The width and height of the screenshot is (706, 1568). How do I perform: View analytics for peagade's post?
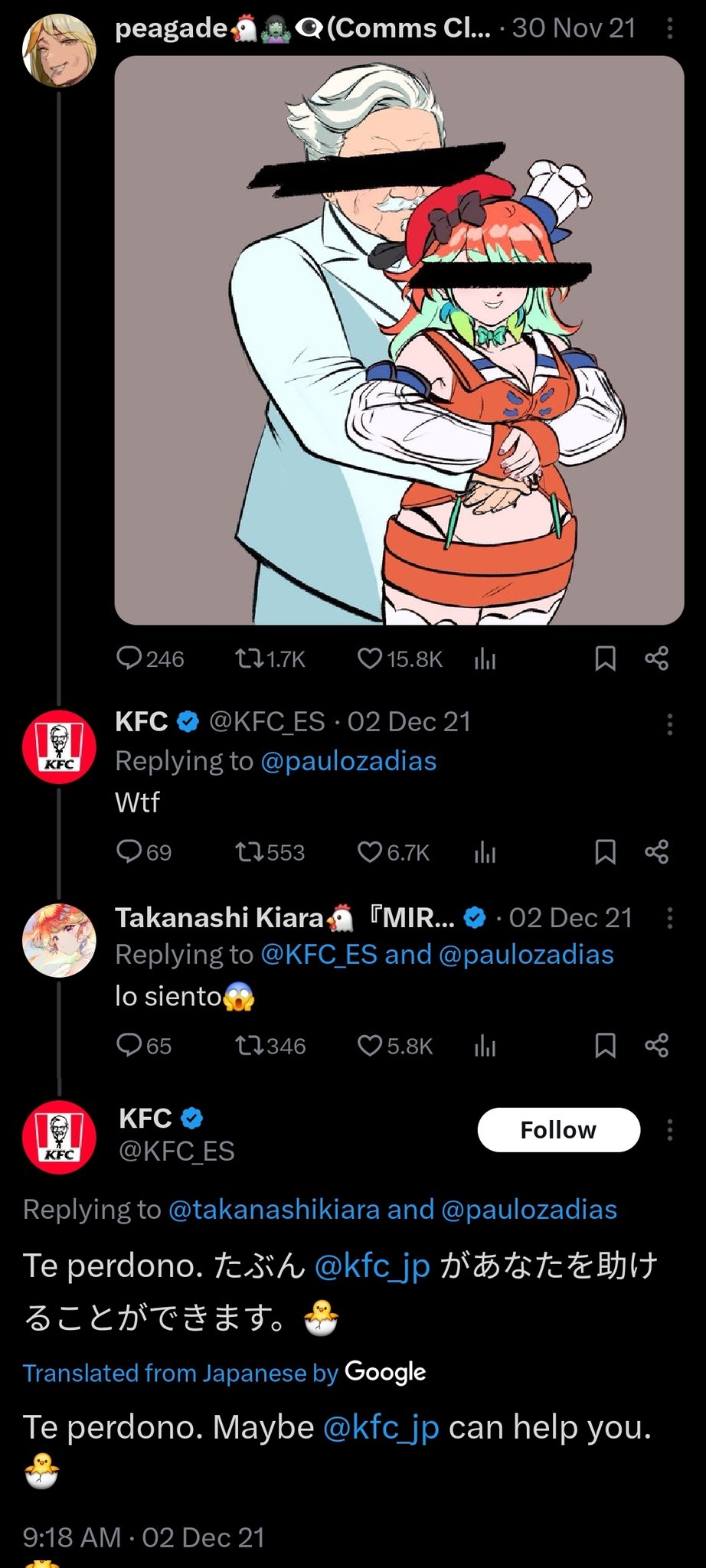(485, 658)
